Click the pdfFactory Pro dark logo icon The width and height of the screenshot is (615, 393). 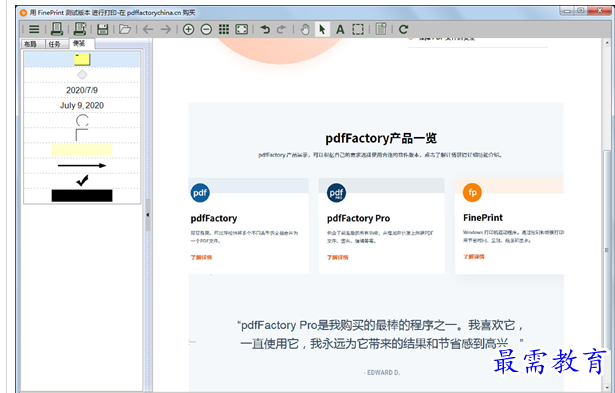click(x=337, y=193)
